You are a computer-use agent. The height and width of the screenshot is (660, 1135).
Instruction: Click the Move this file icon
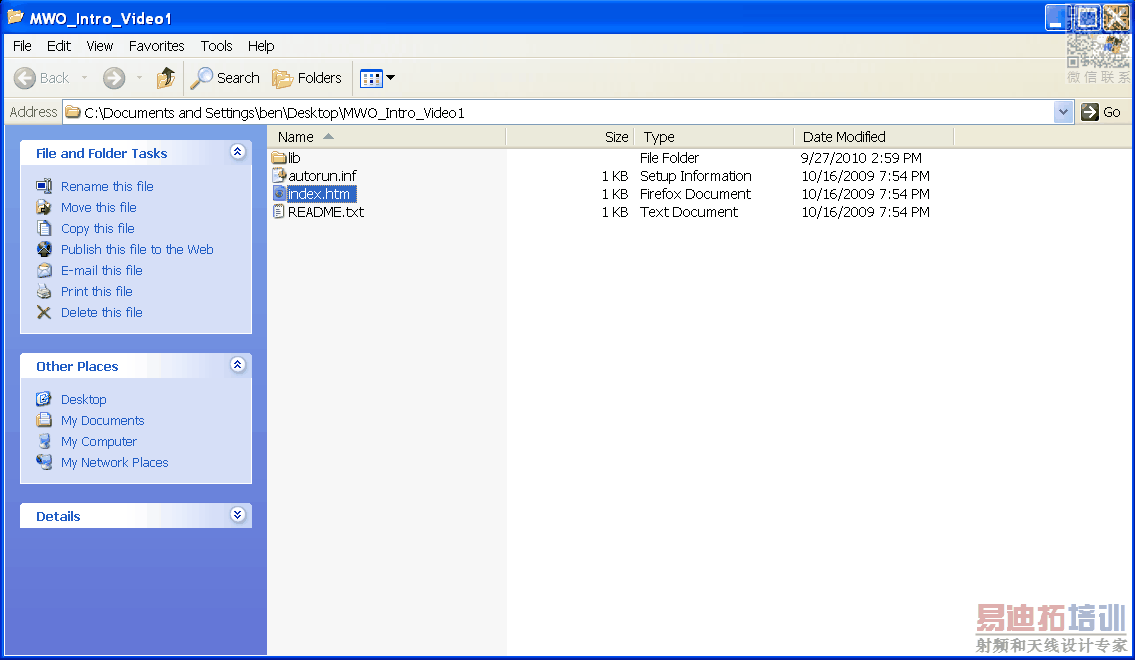[x=44, y=207]
